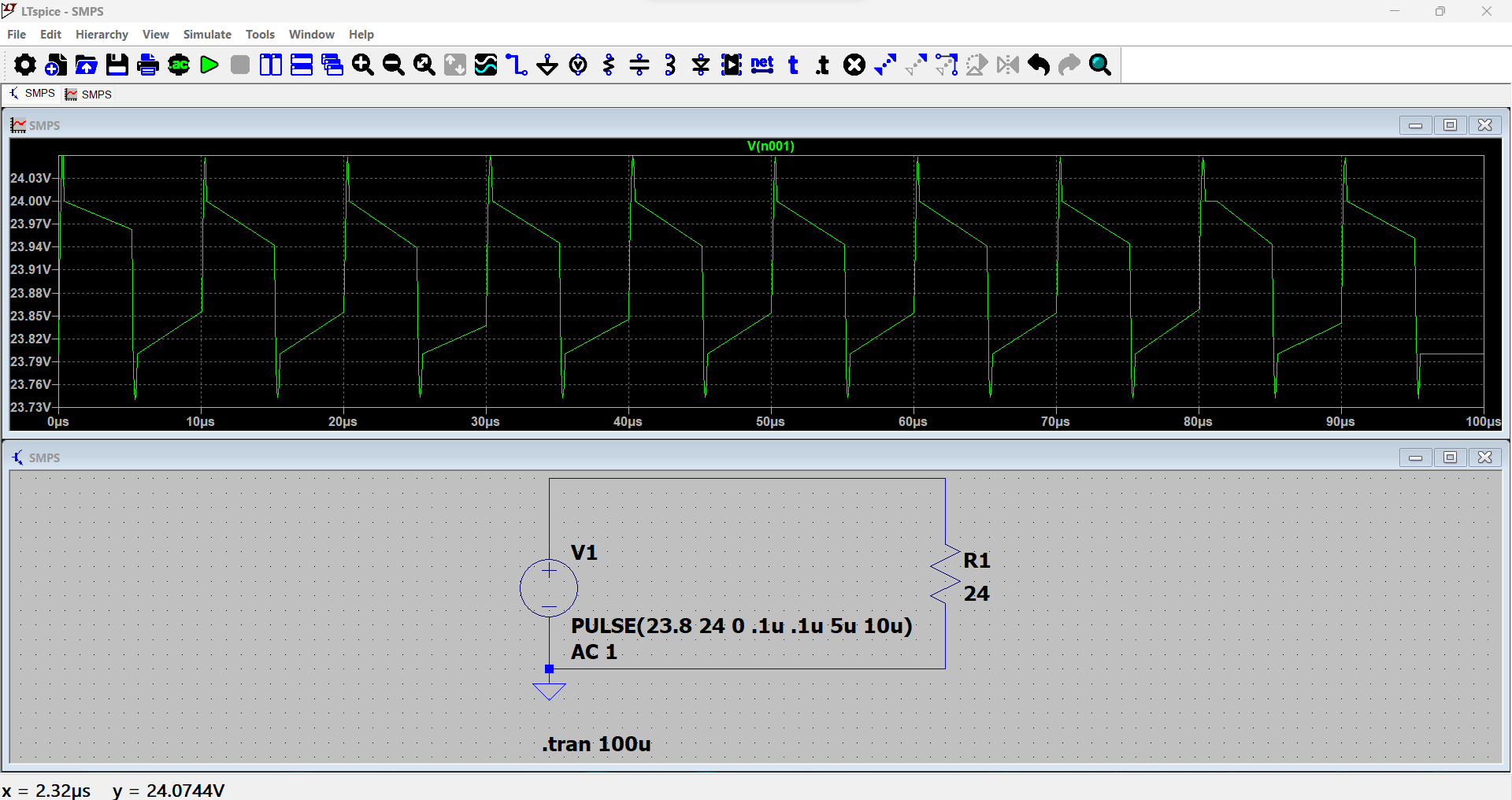Open the Tools menu
The height and width of the screenshot is (800, 1512).
260,35
